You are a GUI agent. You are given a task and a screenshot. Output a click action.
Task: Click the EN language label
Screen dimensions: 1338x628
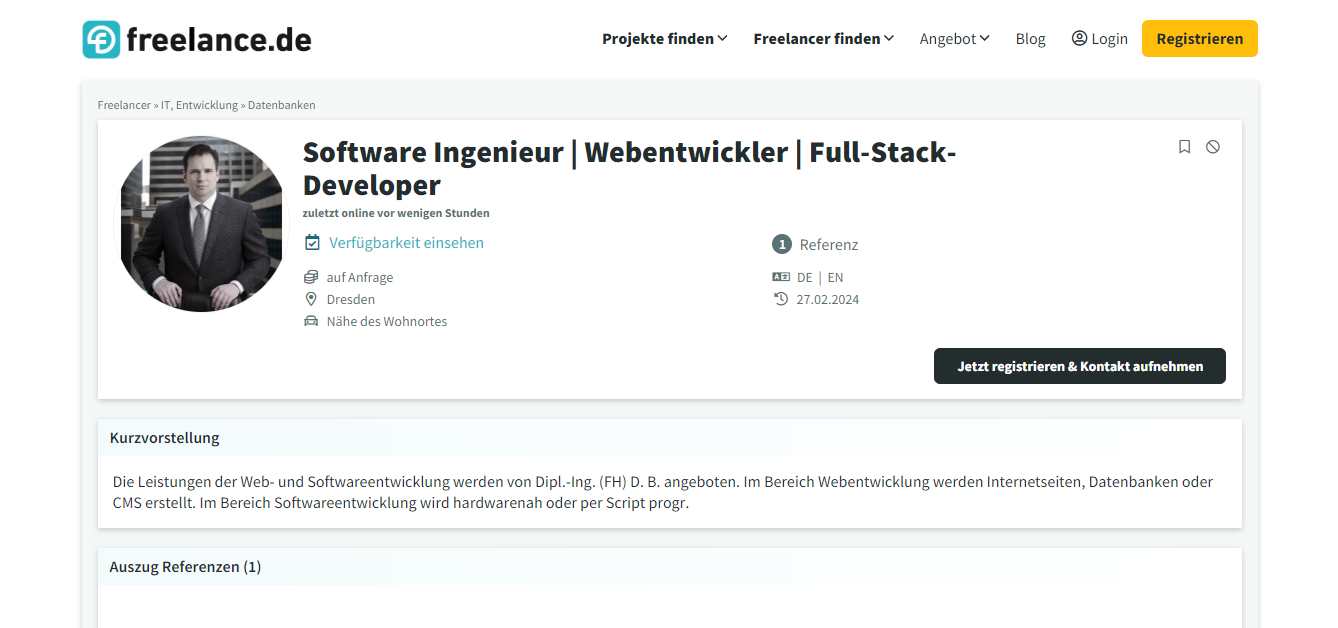pos(835,278)
